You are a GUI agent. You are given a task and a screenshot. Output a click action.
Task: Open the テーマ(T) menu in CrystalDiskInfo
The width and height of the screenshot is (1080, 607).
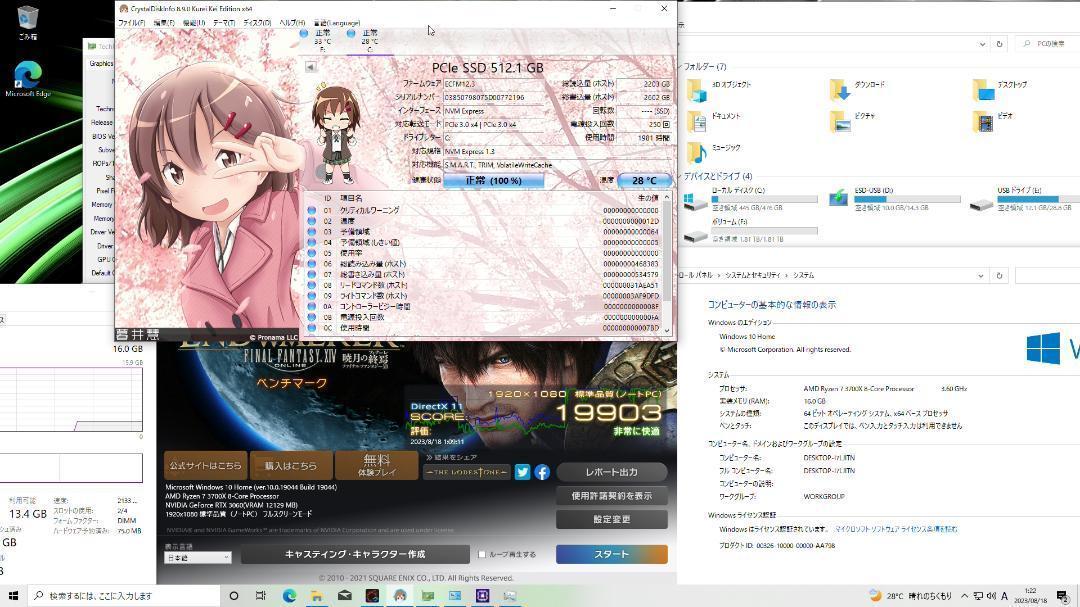tap(224, 23)
